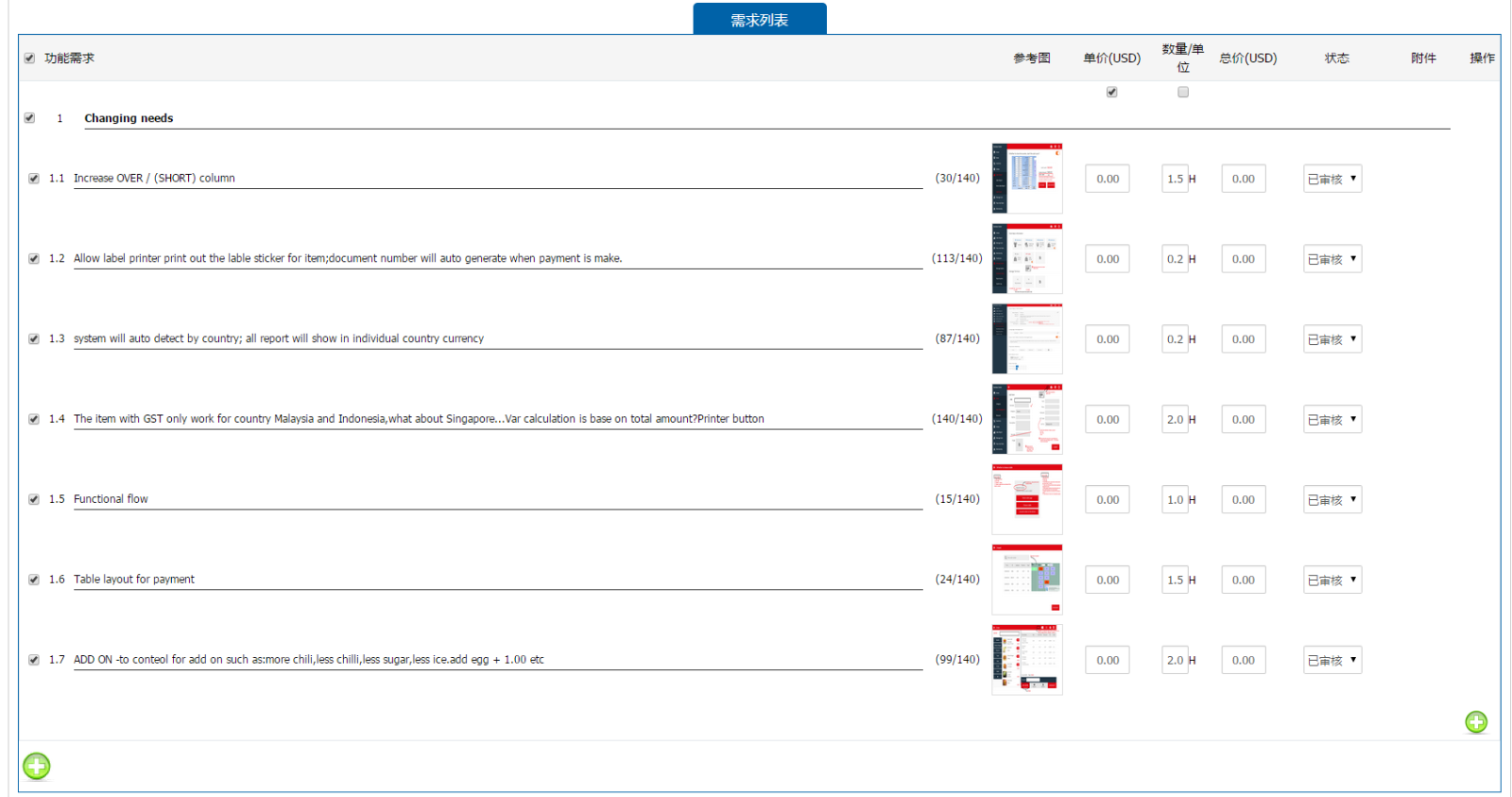Open reference thumbnail for label printer row 1.2
This screenshot has height=797, width=1512.
[x=1026, y=259]
